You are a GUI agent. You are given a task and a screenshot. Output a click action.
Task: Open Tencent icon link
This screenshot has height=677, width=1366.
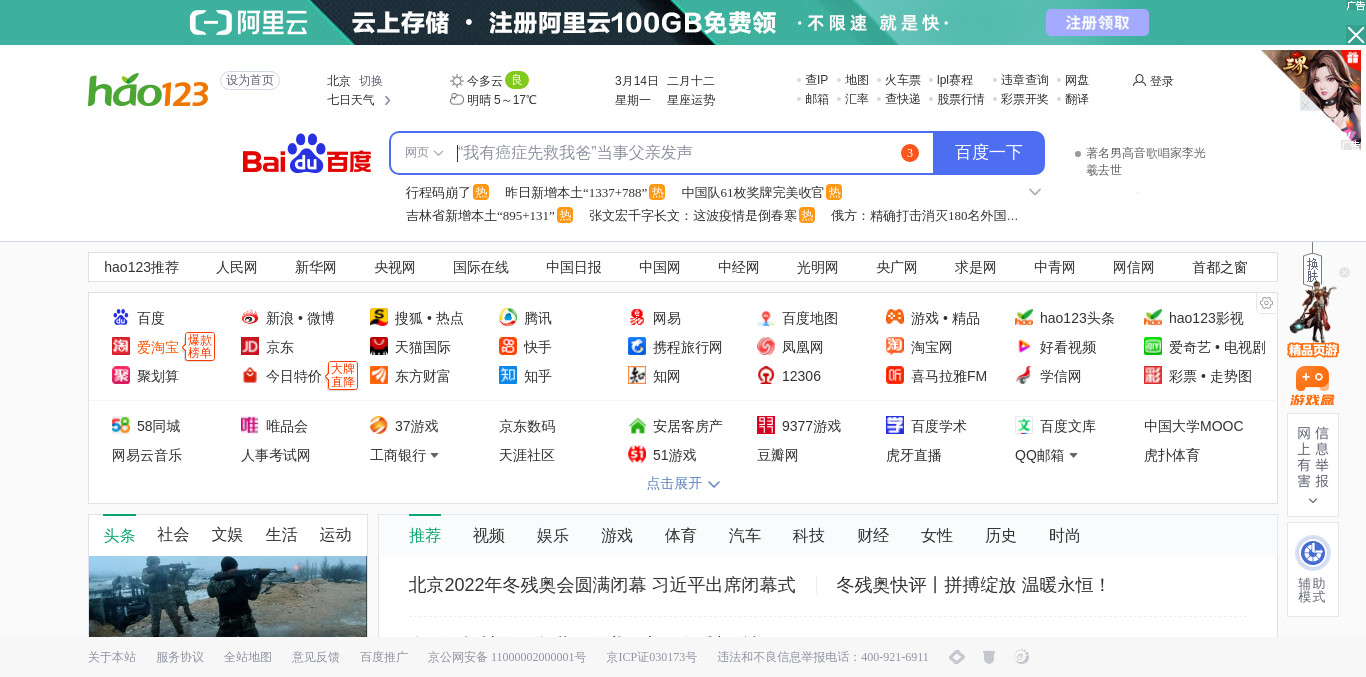[508, 318]
